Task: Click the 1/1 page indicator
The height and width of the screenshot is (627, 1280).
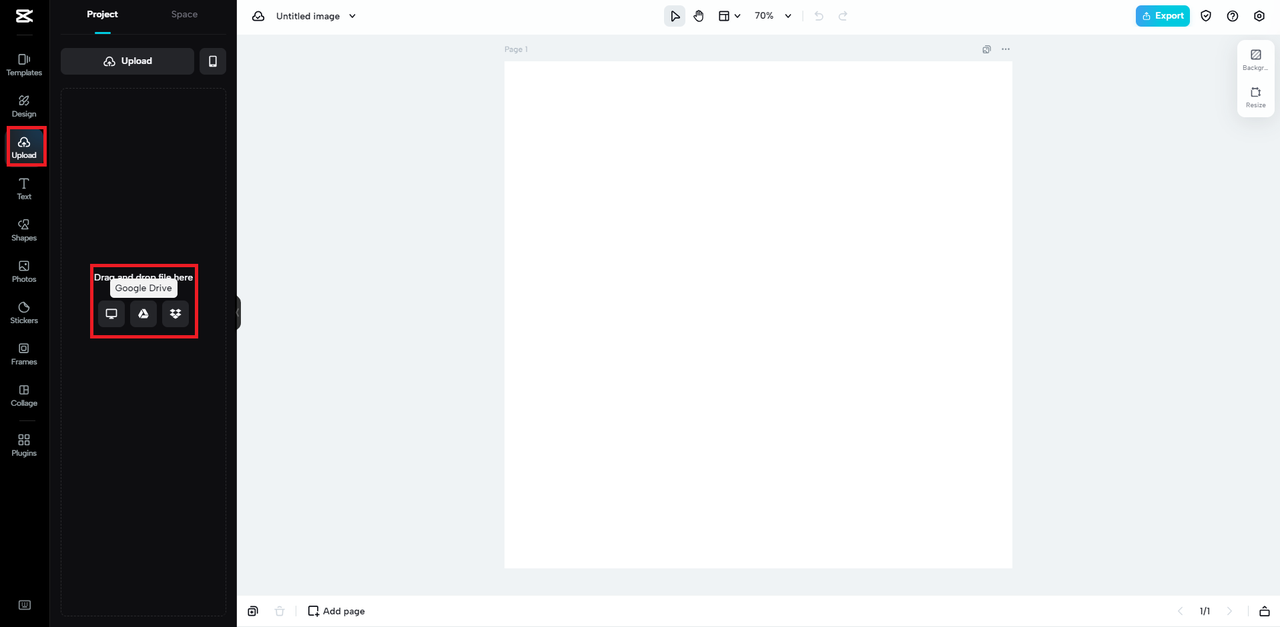Action: [x=1205, y=611]
